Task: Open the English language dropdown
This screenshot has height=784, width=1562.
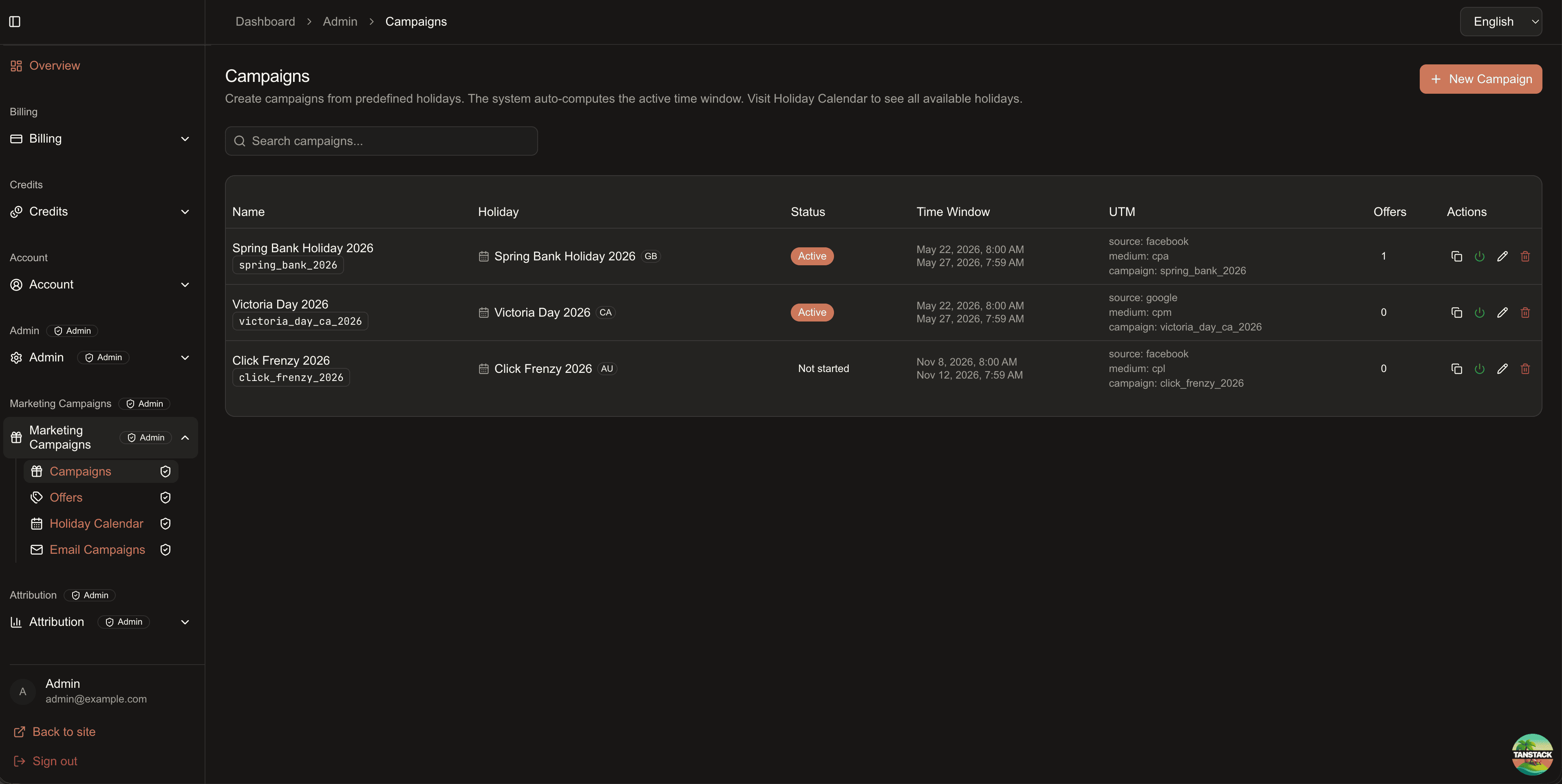Action: coord(1501,22)
